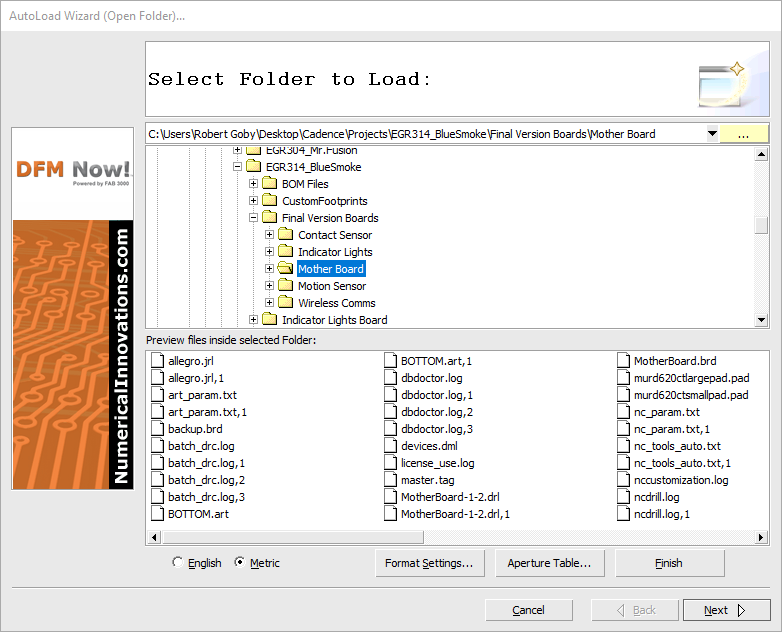Select the Motion Sensor tree item
The image size is (782, 632).
click(332, 286)
